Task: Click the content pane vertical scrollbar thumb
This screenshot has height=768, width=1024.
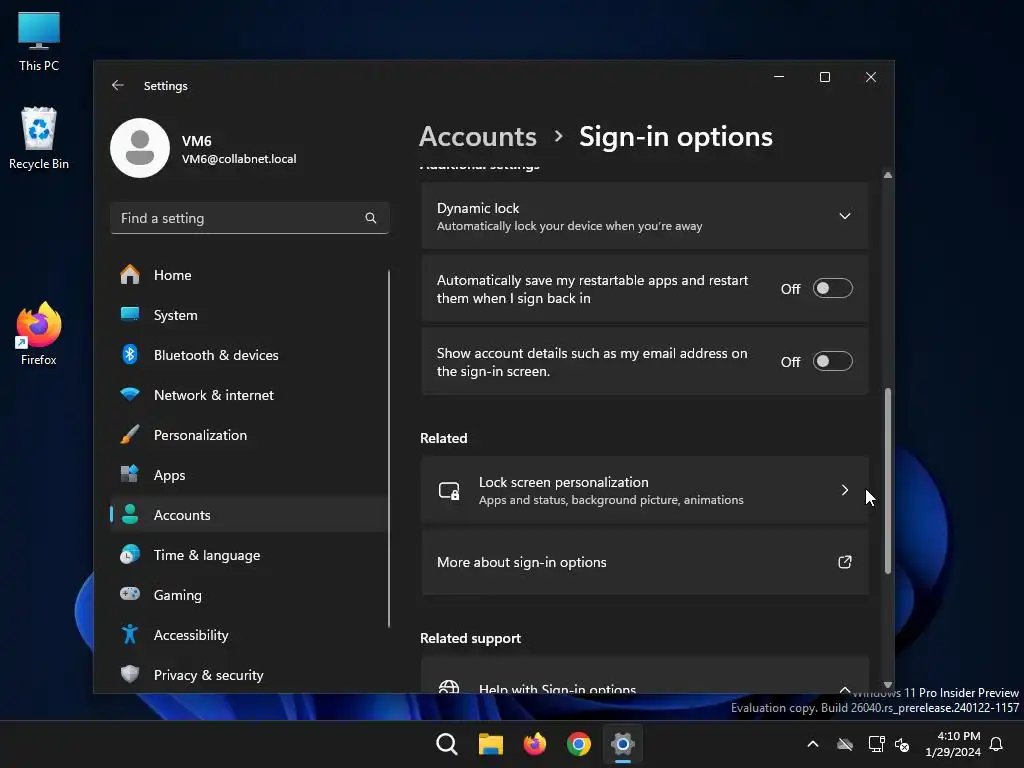Action: pyautogui.click(x=888, y=481)
